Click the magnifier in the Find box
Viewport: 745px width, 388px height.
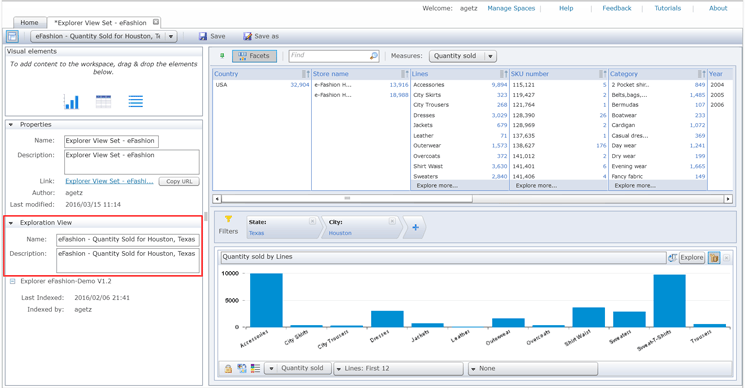[374, 56]
